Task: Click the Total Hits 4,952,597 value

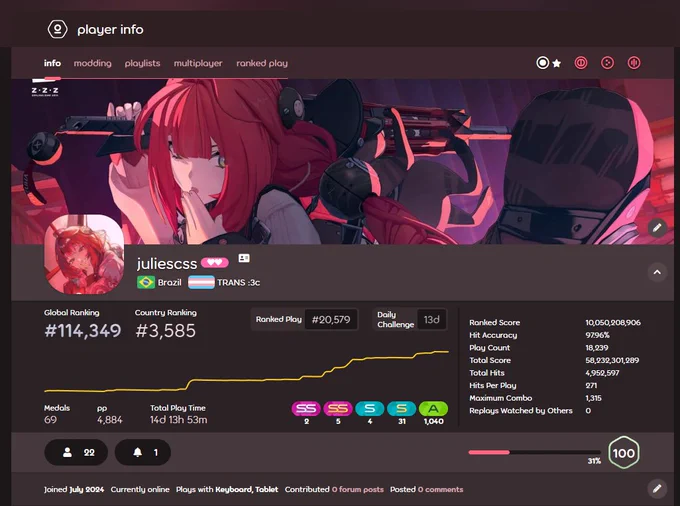Action: click(602, 373)
